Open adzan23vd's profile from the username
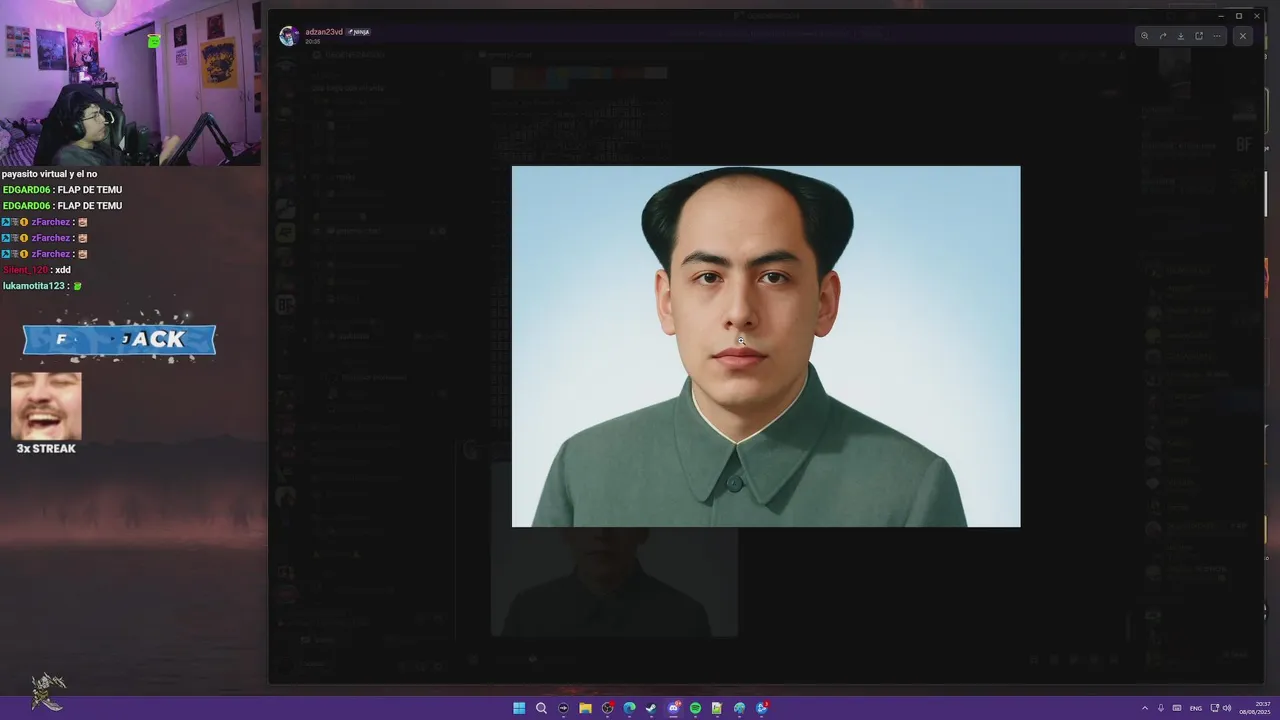 click(x=324, y=32)
